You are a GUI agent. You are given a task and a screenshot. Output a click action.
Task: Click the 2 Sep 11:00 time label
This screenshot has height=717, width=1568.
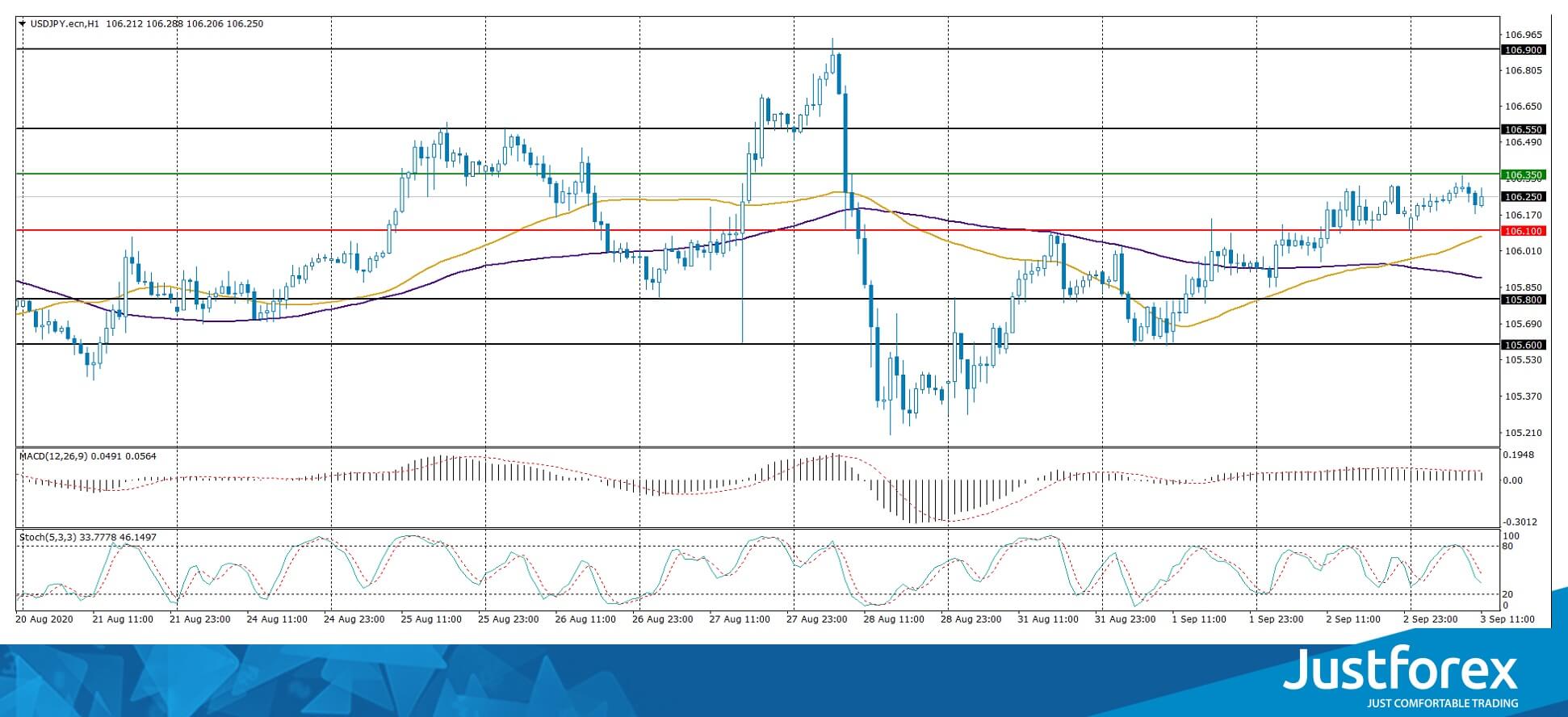1353,619
